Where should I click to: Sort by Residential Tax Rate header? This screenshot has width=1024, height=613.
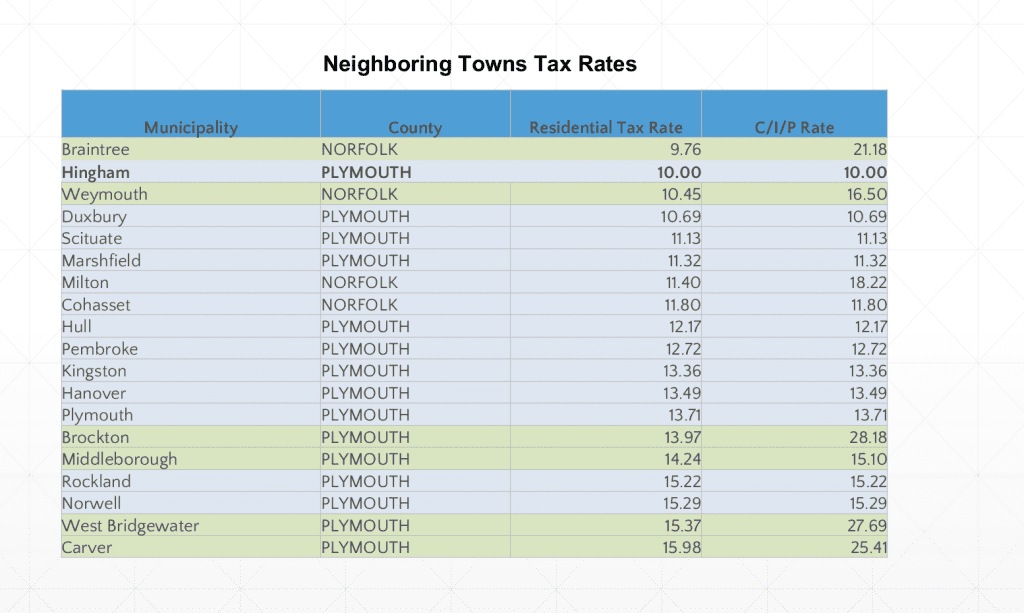[x=605, y=127]
